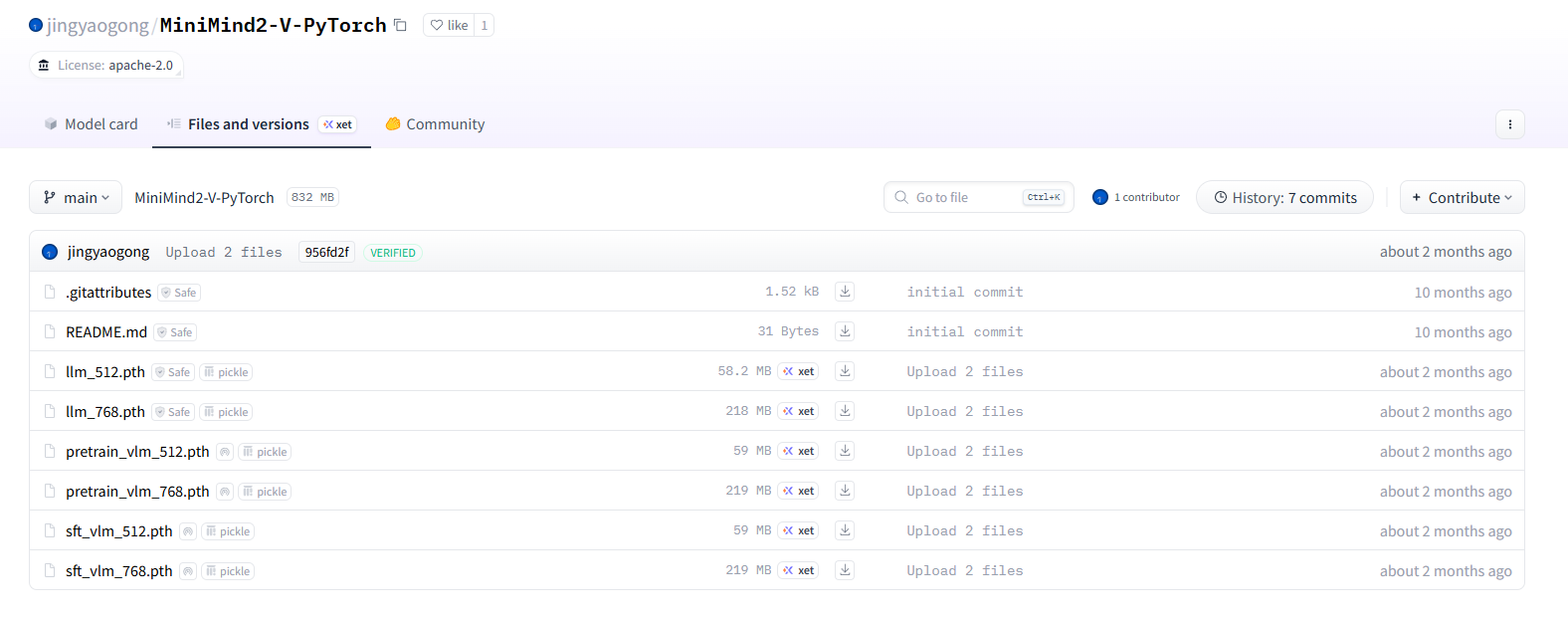The height and width of the screenshot is (618, 1568).
Task: Click the pickle badge on llm_768.pth
Action: coord(226,412)
